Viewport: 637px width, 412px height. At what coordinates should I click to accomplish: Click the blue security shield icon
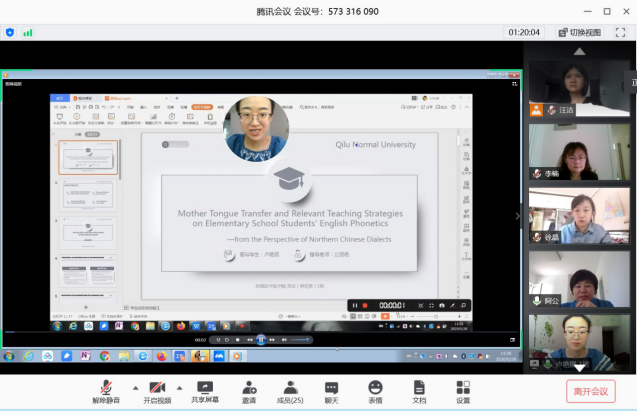click(x=10, y=32)
